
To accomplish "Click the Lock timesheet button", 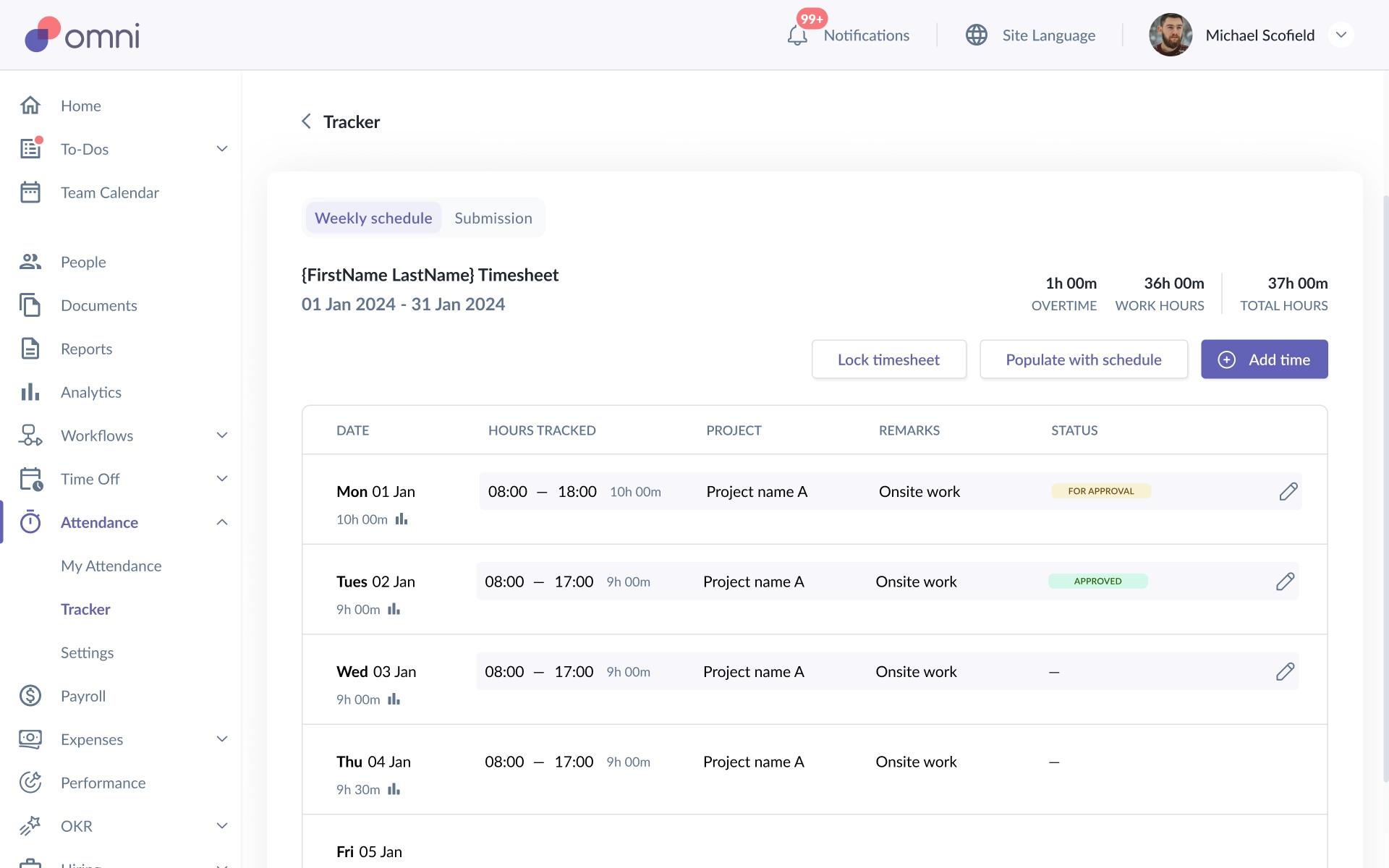I will pos(888,359).
